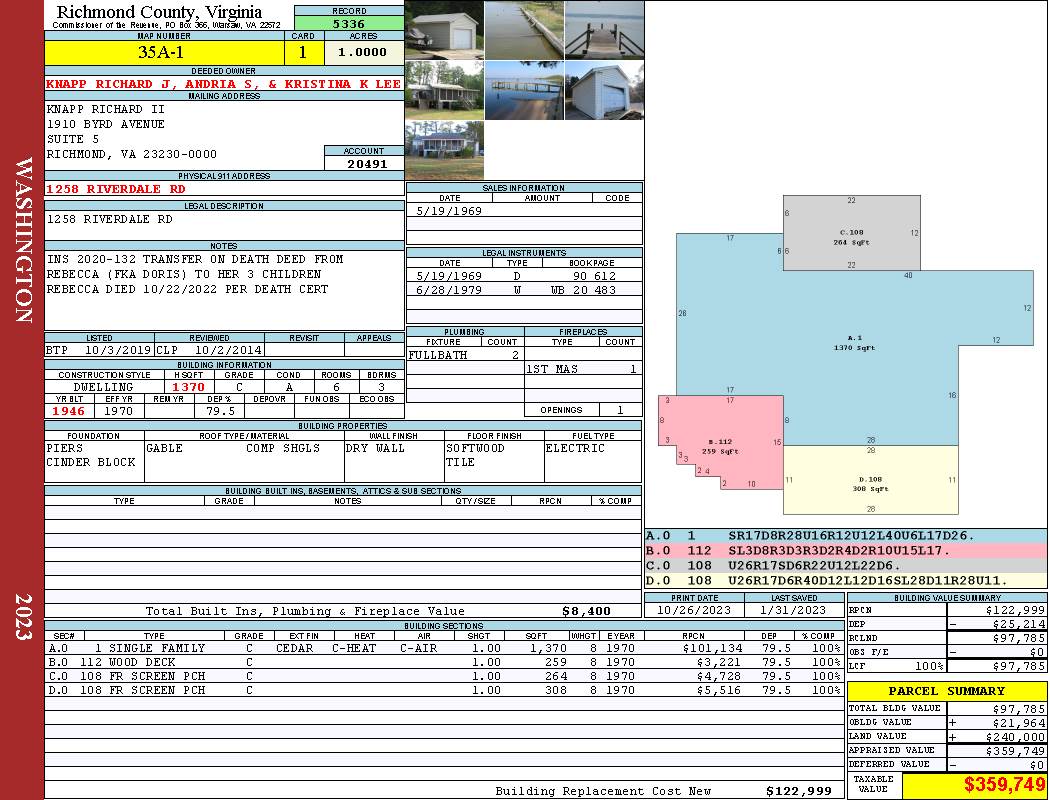This screenshot has width=1050, height=800.
Task: Select section A.1 1370 SqFt on sketch
Action: coord(854,343)
